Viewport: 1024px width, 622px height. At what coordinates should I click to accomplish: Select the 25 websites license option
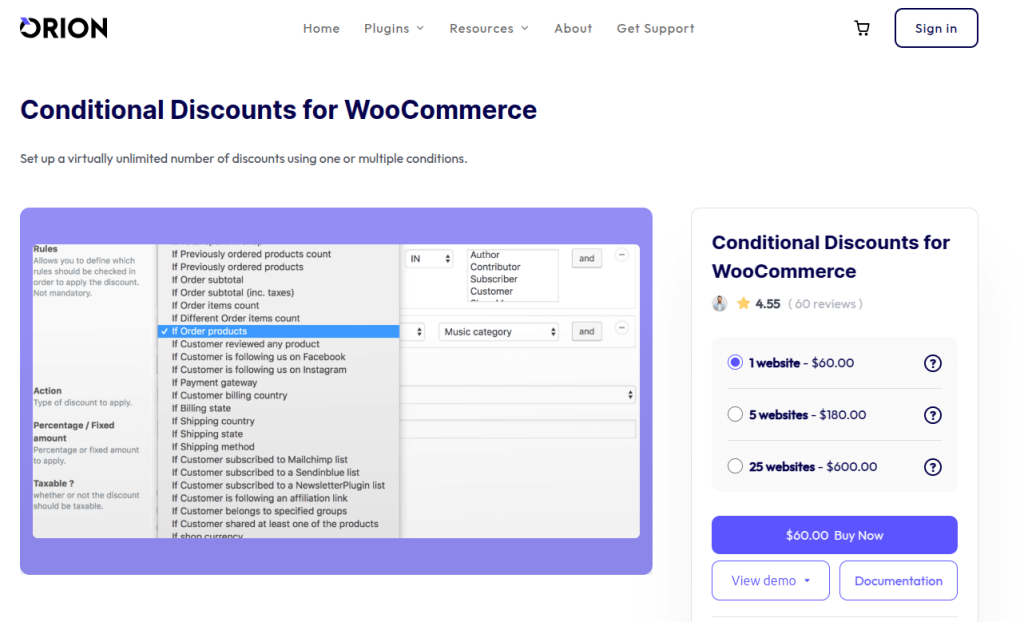(x=735, y=466)
